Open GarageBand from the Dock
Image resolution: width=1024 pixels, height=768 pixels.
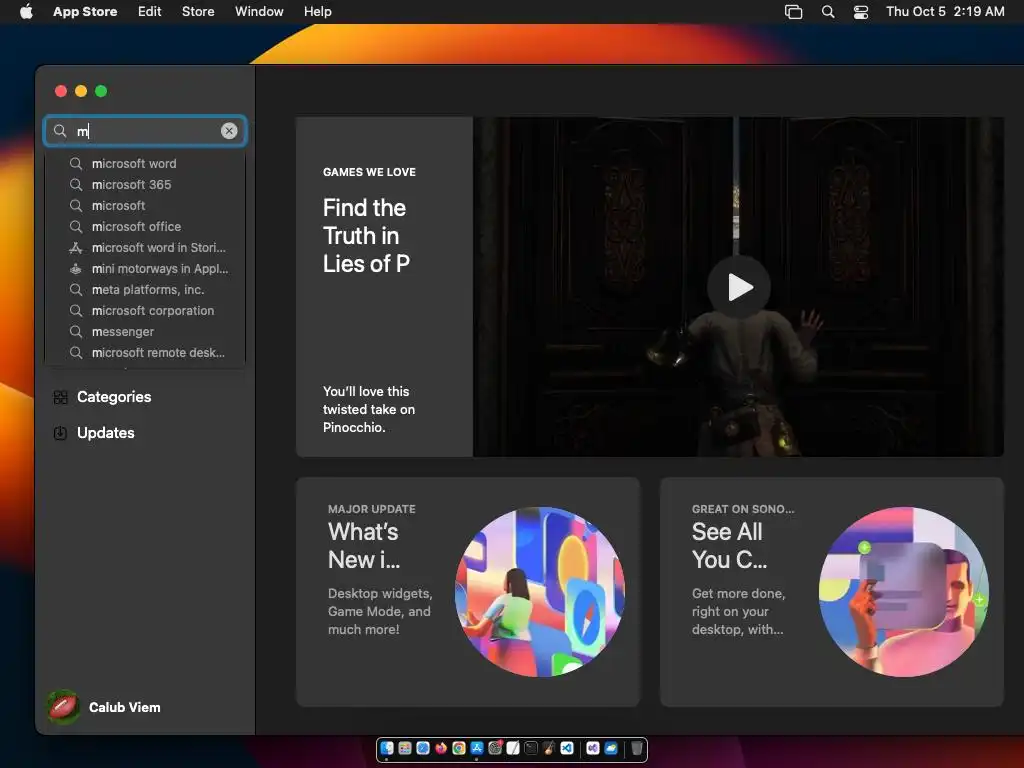click(x=549, y=748)
